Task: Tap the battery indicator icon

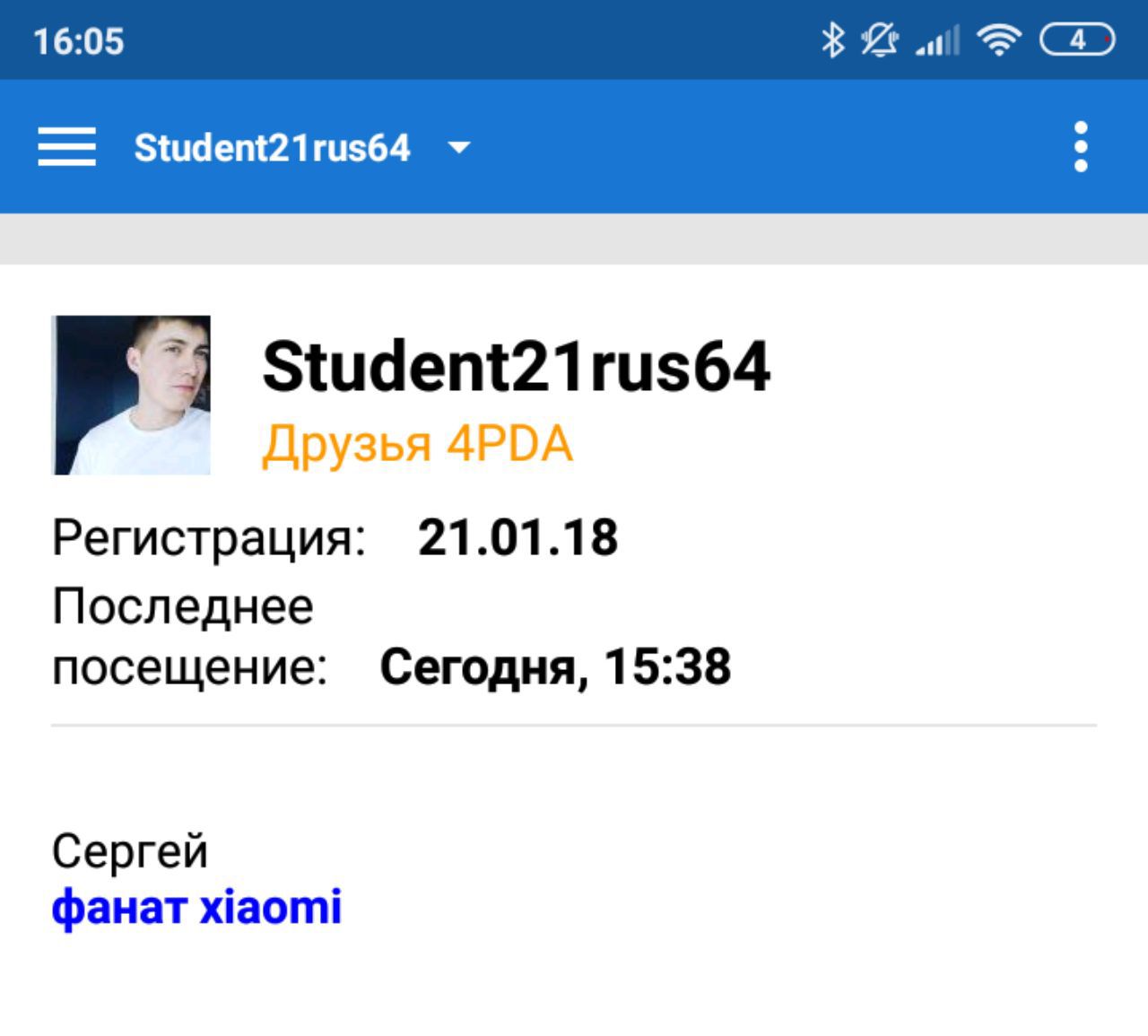Action: click(1077, 40)
